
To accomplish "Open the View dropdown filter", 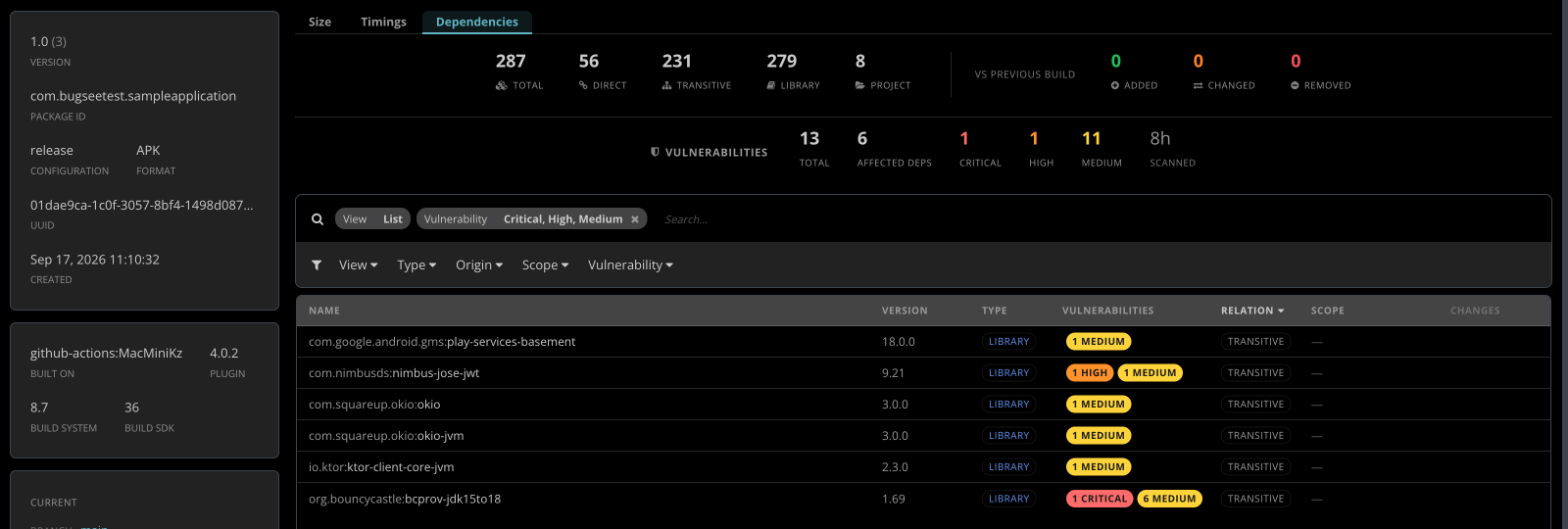I will click(x=358, y=265).
